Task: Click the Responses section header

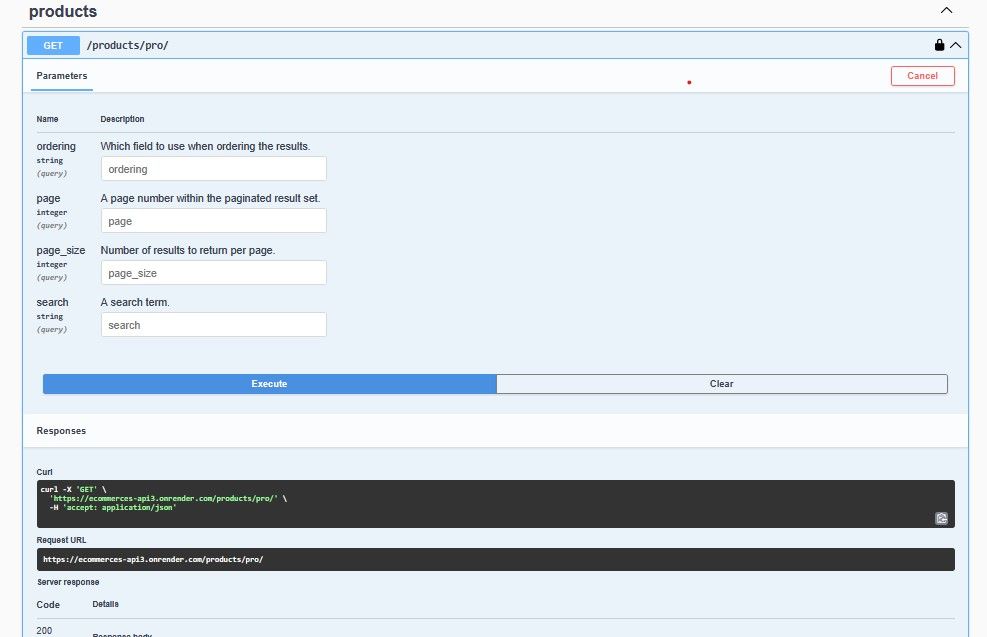Action: coord(61,431)
